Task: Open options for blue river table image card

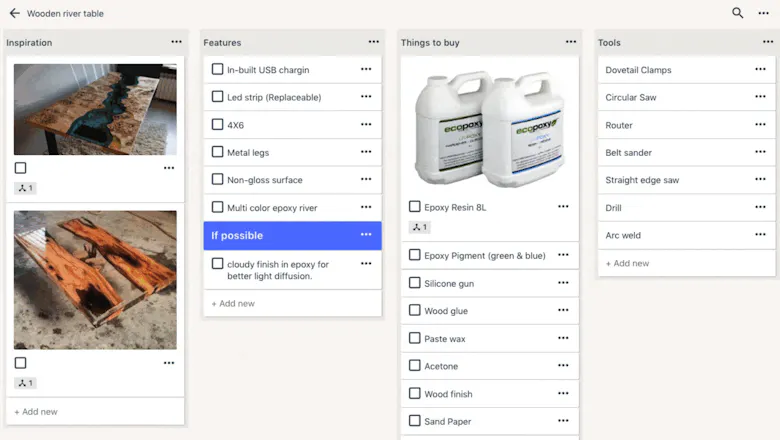Action: point(169,168)
